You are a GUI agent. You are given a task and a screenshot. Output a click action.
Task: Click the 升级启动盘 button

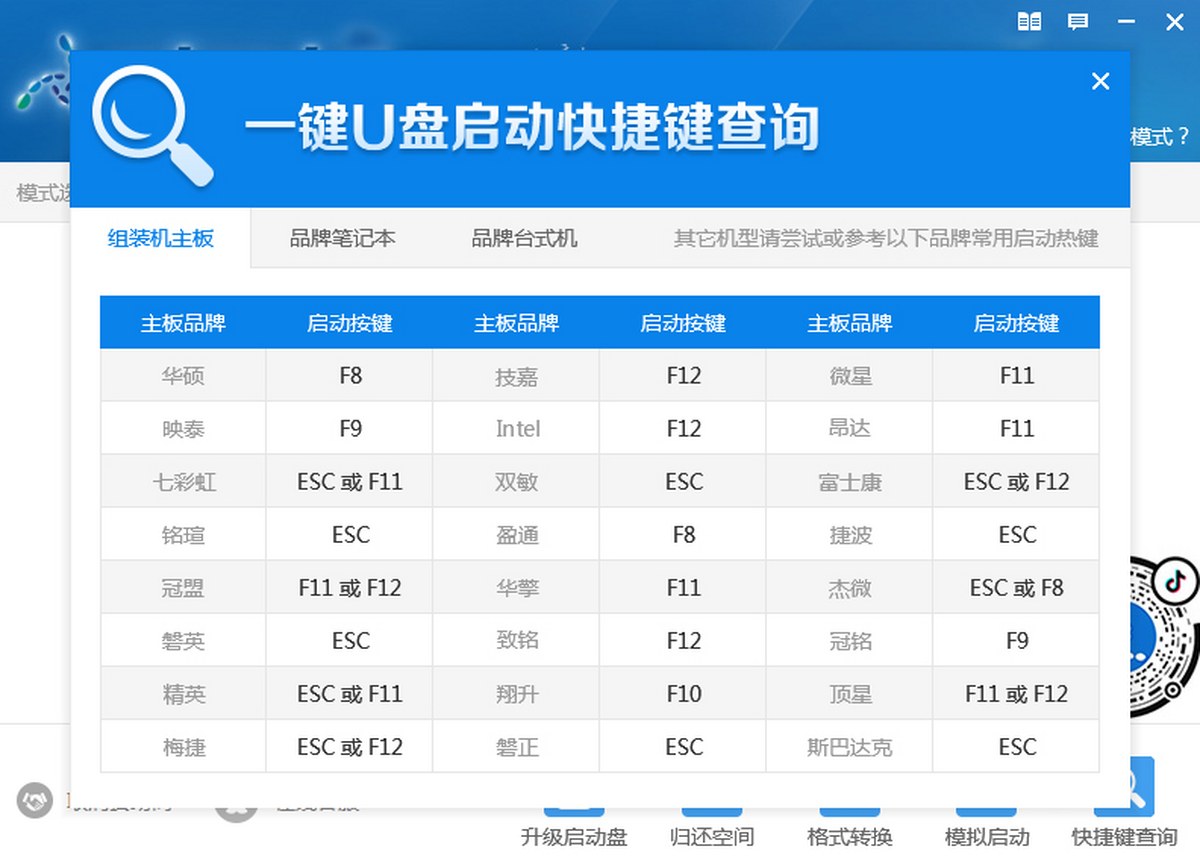[573, 836]
